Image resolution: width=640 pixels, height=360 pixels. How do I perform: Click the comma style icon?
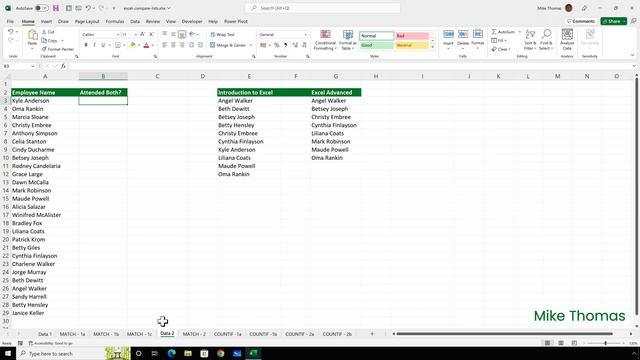(285, 45)
